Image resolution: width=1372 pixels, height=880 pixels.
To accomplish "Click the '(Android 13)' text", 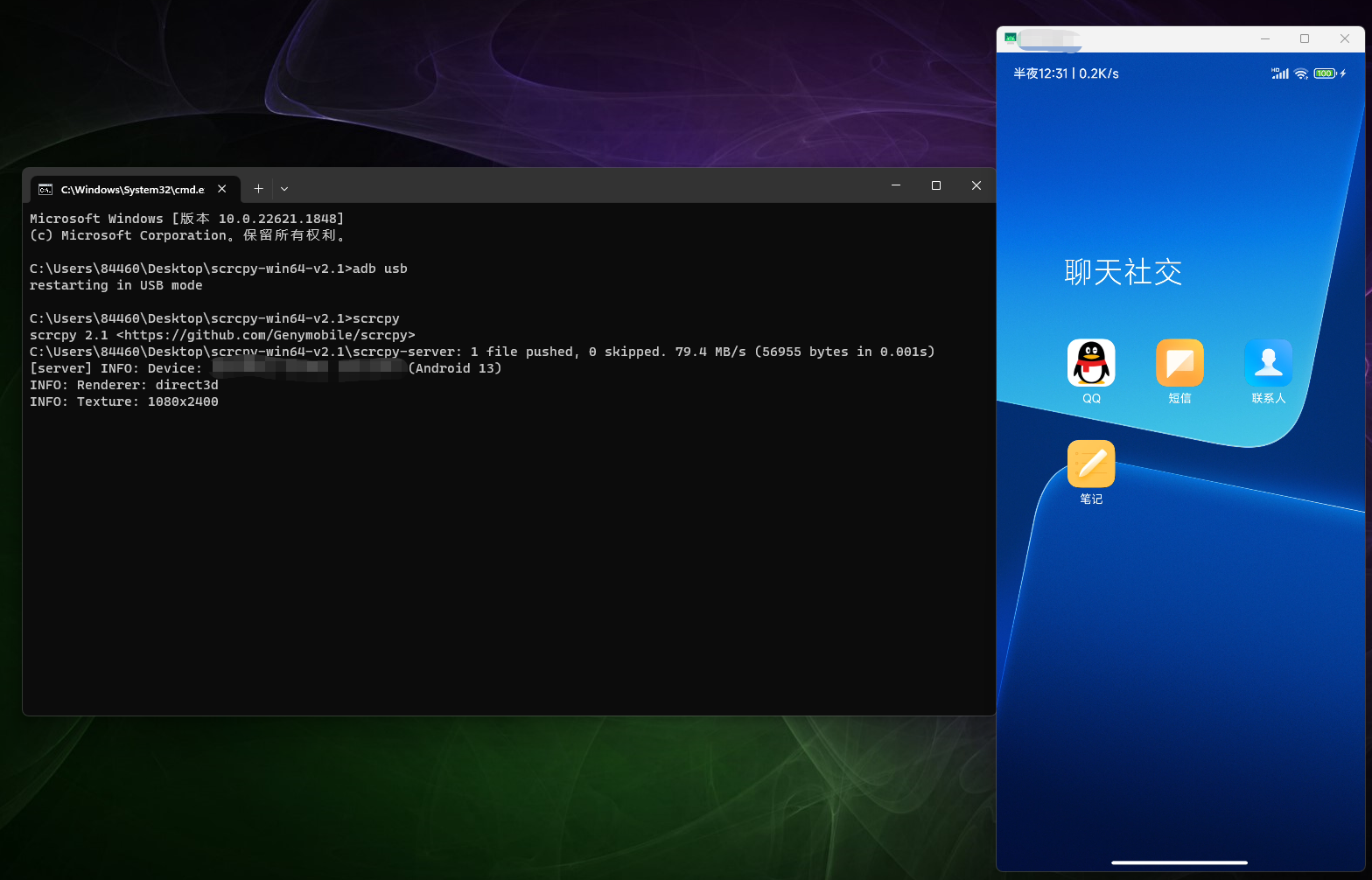I will pyautogui.click(x=455, y=368).
